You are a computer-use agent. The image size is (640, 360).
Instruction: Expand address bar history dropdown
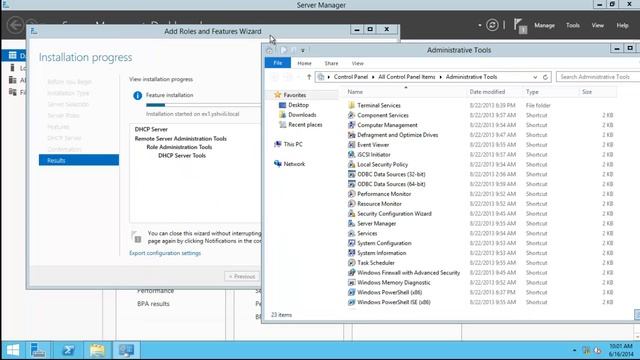click(535, 77)
